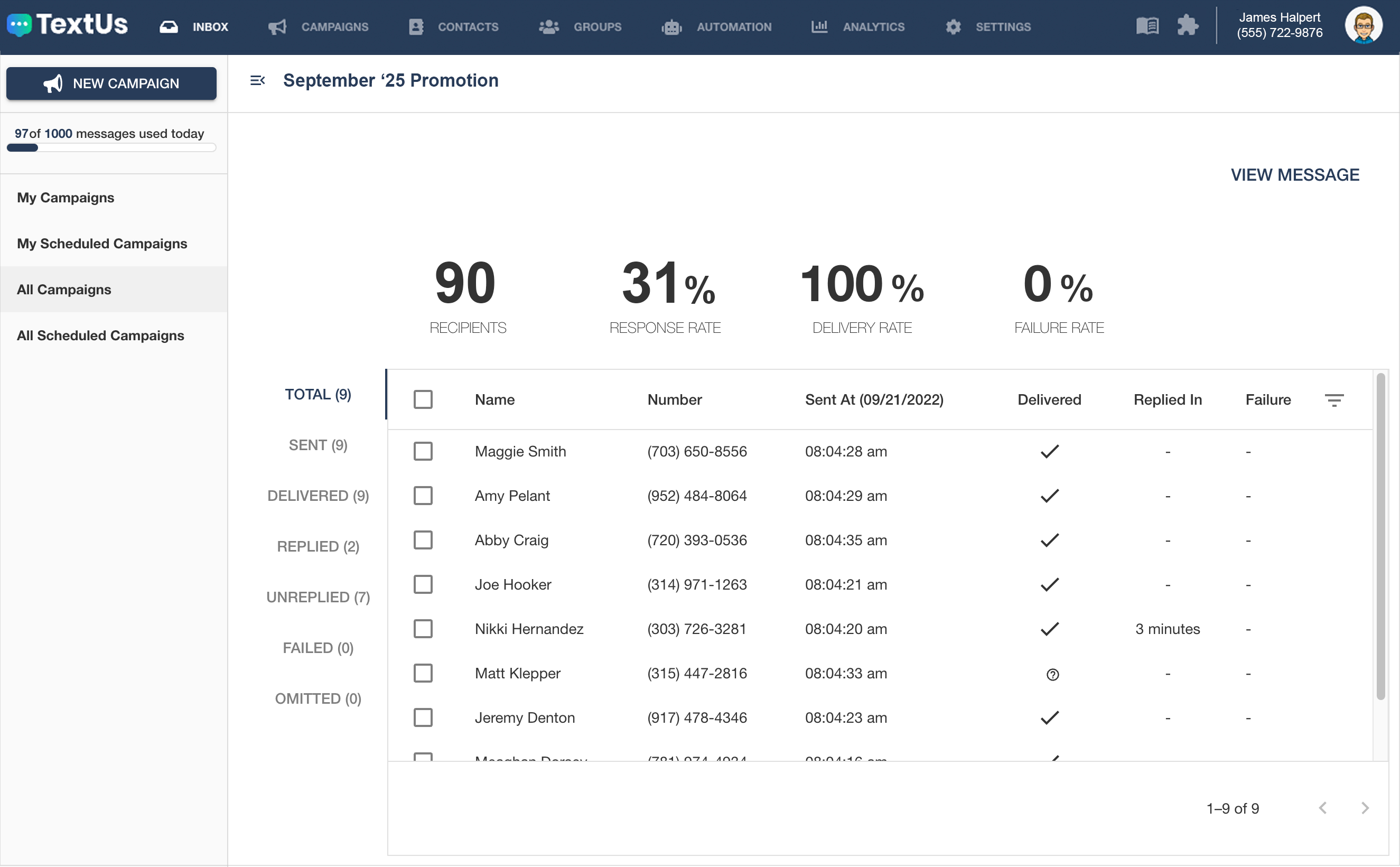This screenshot has width=1400, height=867.
Task: Switch to the REPLIED (2) tab
Action: coord(318,546)
